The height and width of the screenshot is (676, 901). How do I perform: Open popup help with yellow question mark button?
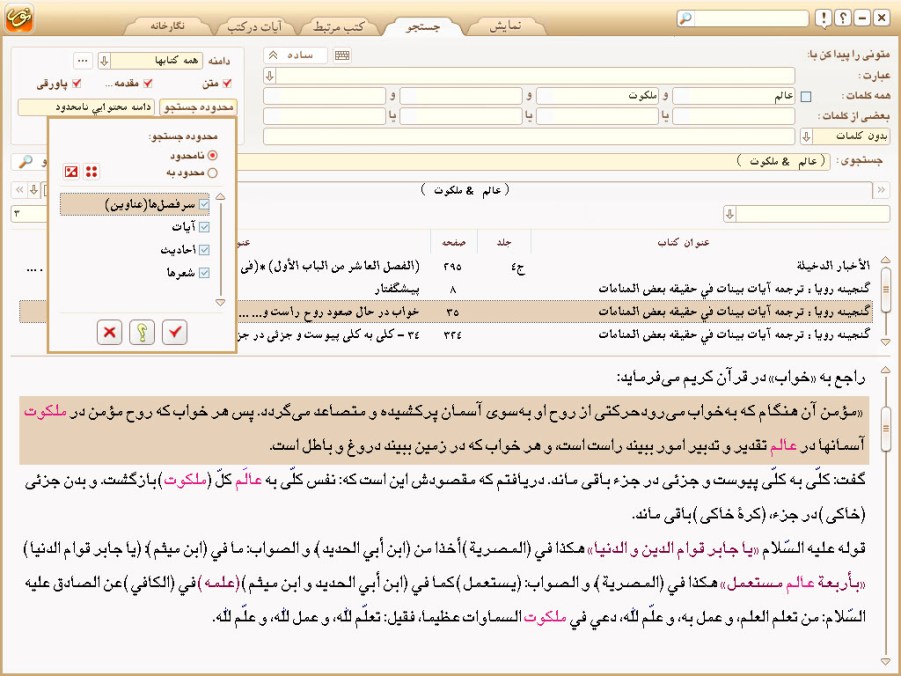pyautogui.click(x=142, y=332)
